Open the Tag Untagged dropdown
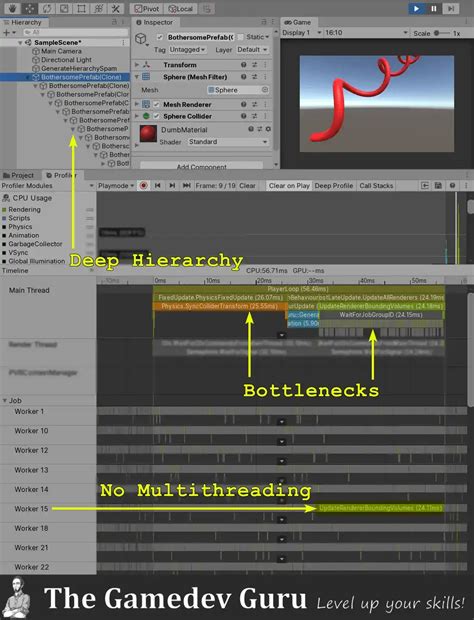This screenshot has height=620, width=474. 187,49
